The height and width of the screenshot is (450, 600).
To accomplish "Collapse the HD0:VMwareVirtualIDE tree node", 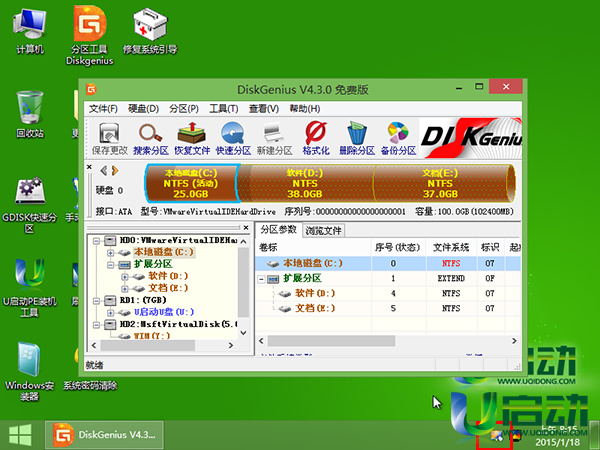I will point(96,241).
